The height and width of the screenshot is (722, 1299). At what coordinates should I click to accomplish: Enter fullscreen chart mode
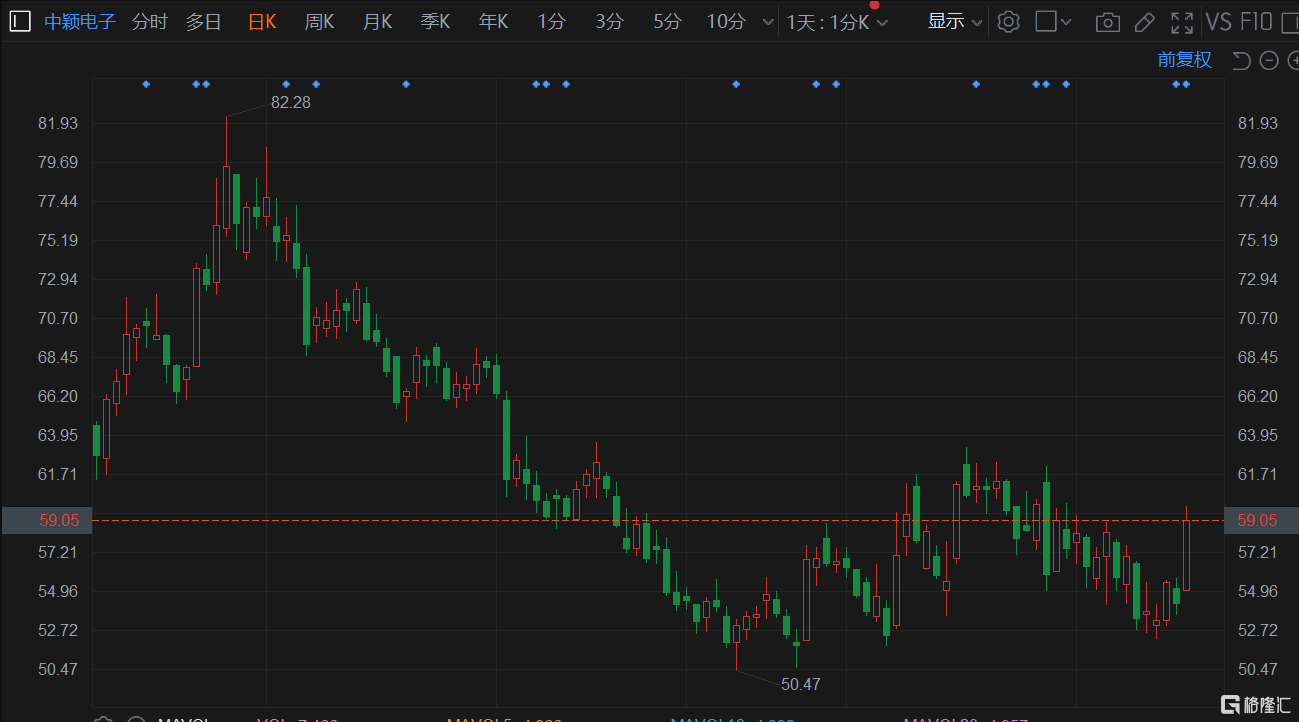pyautogui.click(x=1182, y=22)
